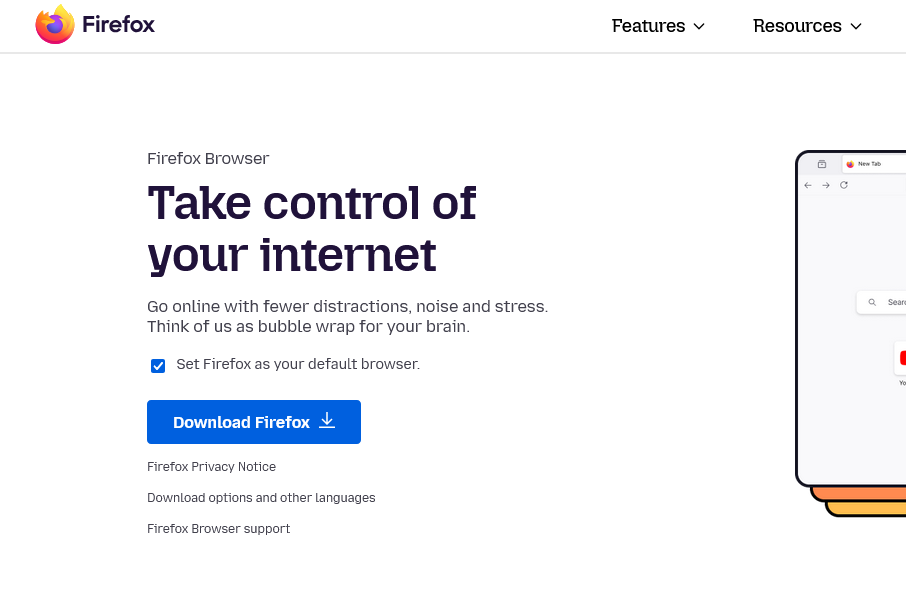The image size is (906, 604).
Task: Expand the Features chevron
Action: coord(699,26)
